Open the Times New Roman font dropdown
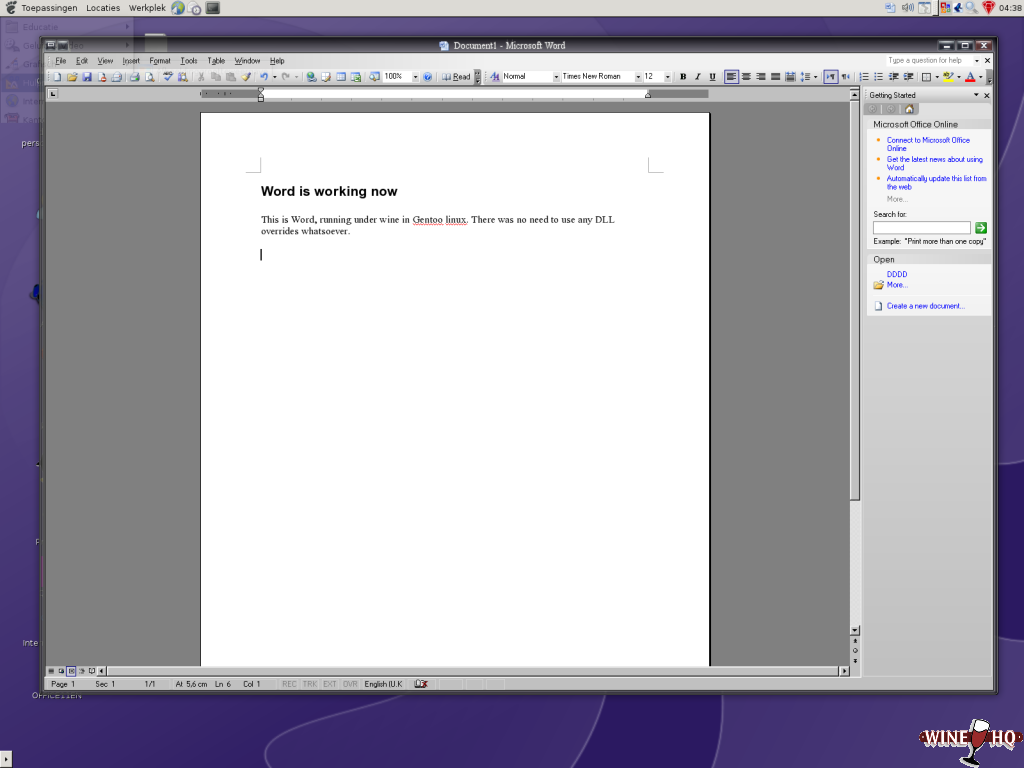Screen dimensions: 1024x768 click(x=638, y=77)
